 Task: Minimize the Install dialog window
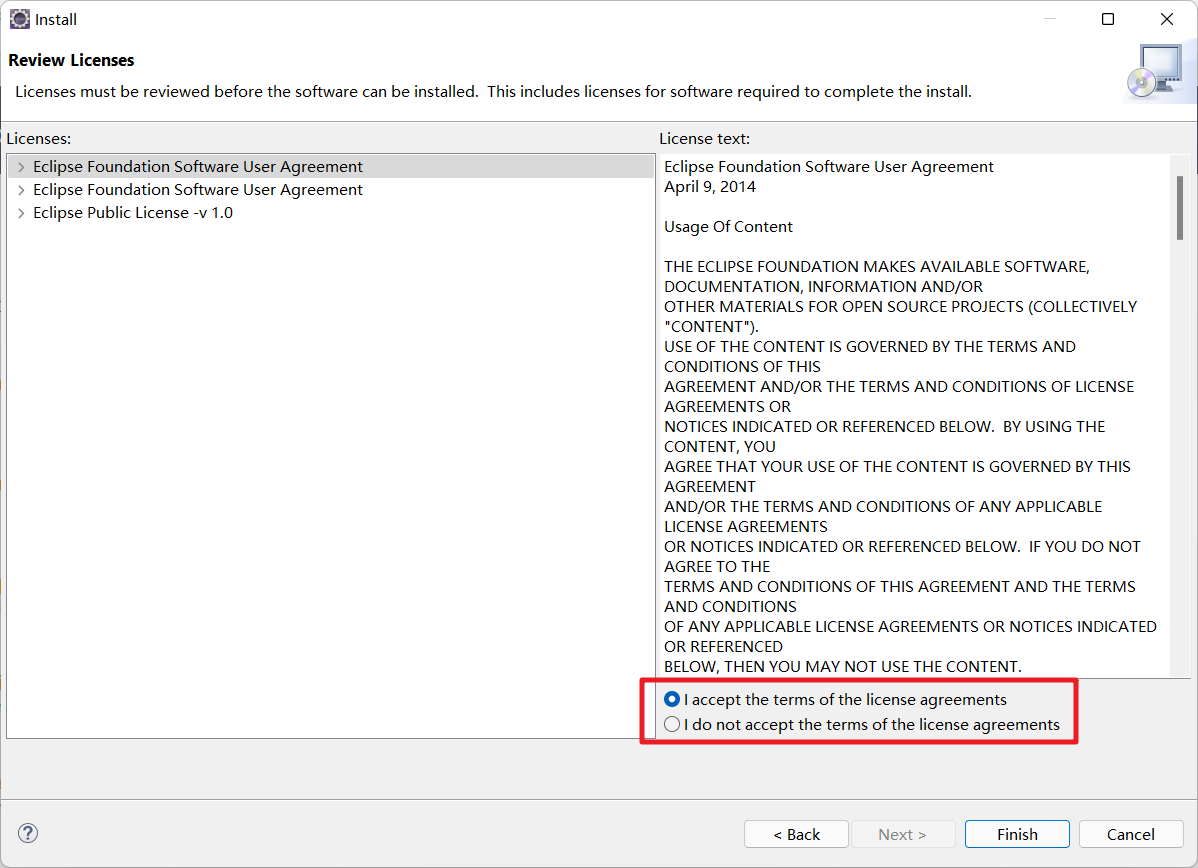(1050, 19)
